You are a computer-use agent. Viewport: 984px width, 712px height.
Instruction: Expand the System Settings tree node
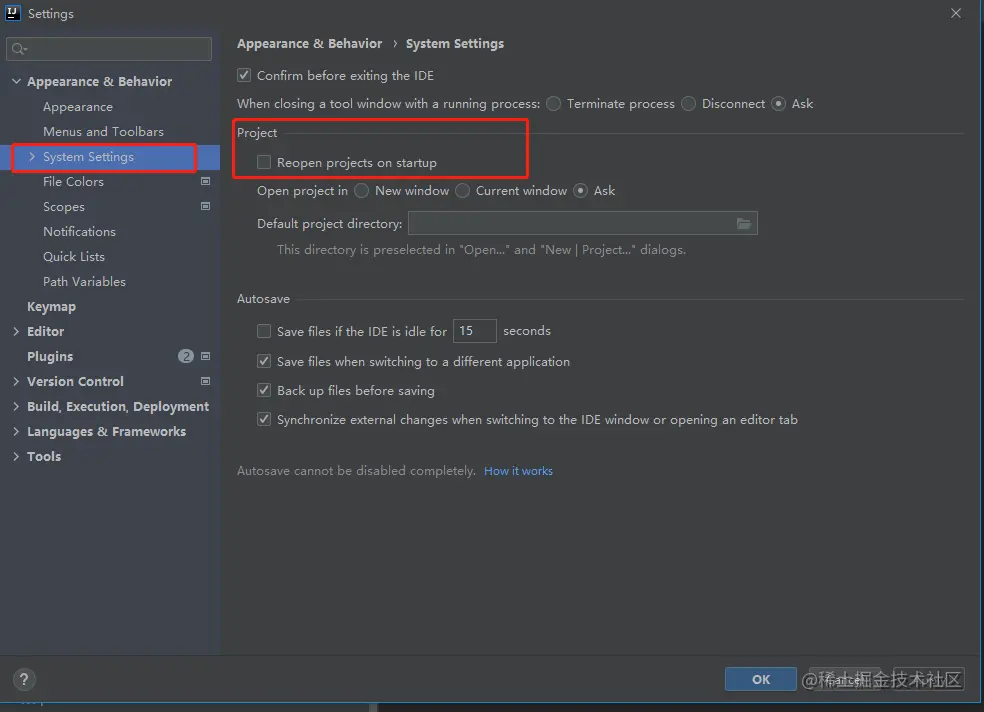click(x=32, y=156)
